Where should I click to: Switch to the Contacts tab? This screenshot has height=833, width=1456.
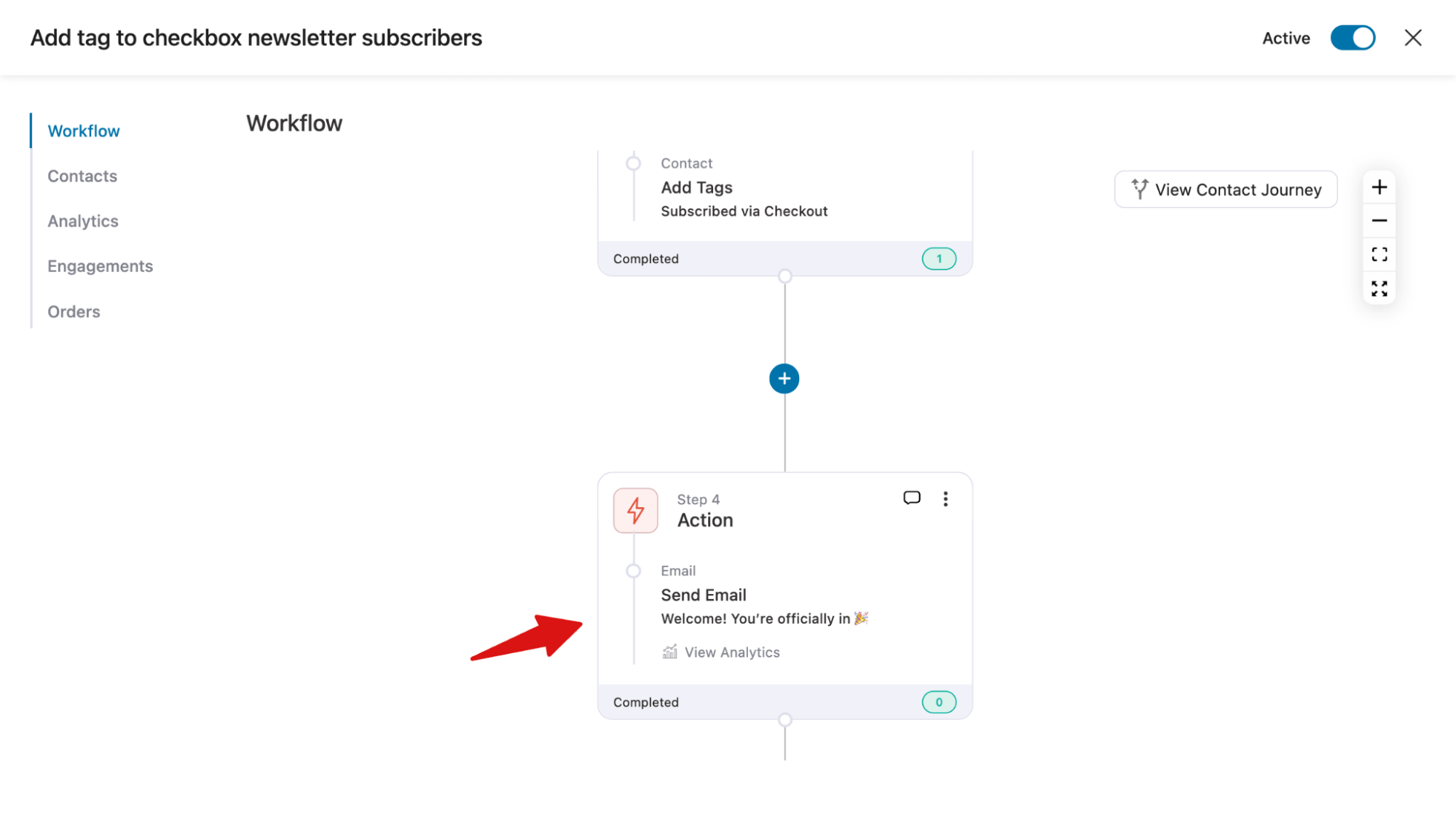pos(82,176)
